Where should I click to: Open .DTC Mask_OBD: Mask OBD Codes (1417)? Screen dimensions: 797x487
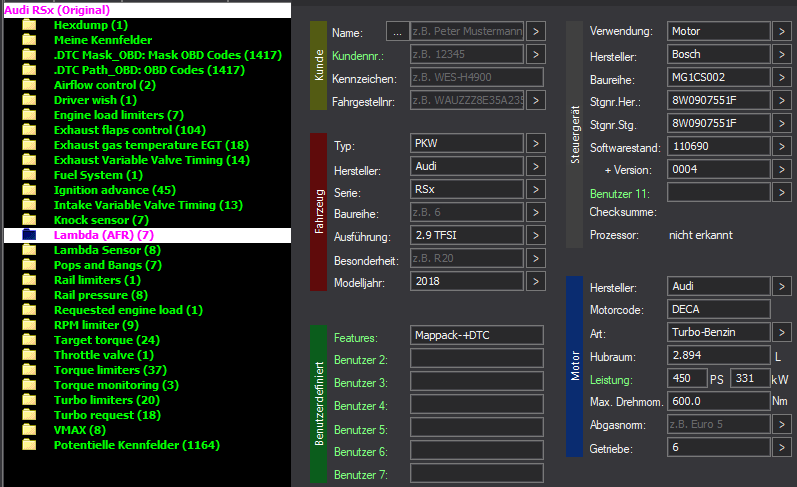[168, 55]
